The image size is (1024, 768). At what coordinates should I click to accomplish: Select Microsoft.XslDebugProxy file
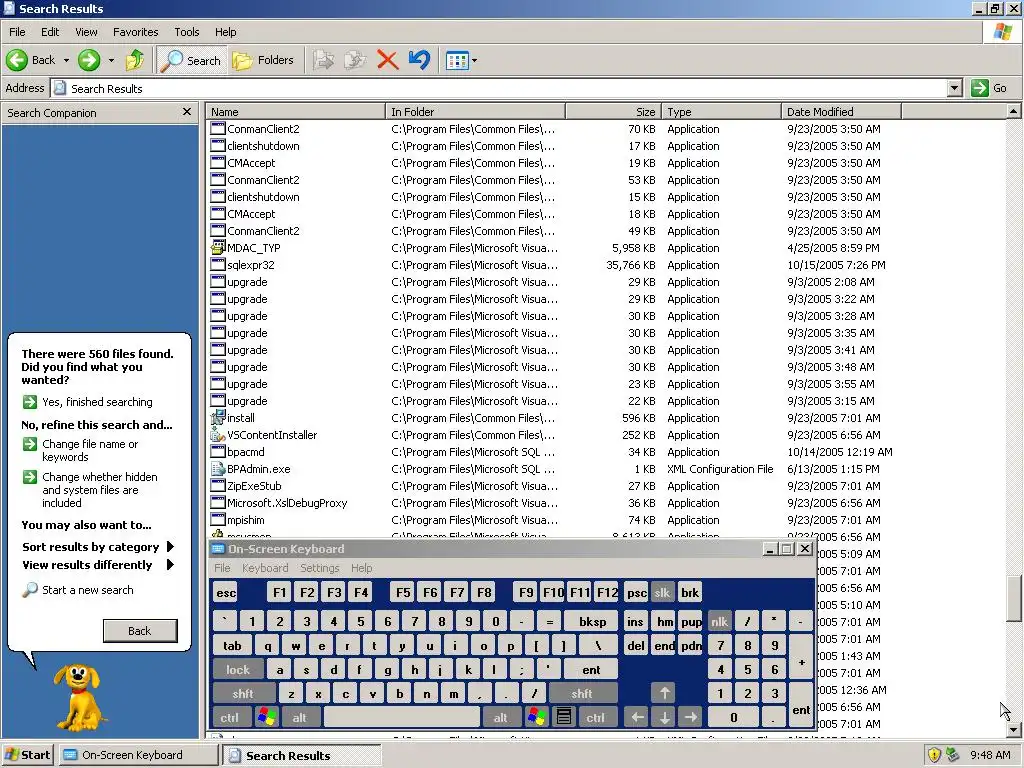click(x=287, y=503)
